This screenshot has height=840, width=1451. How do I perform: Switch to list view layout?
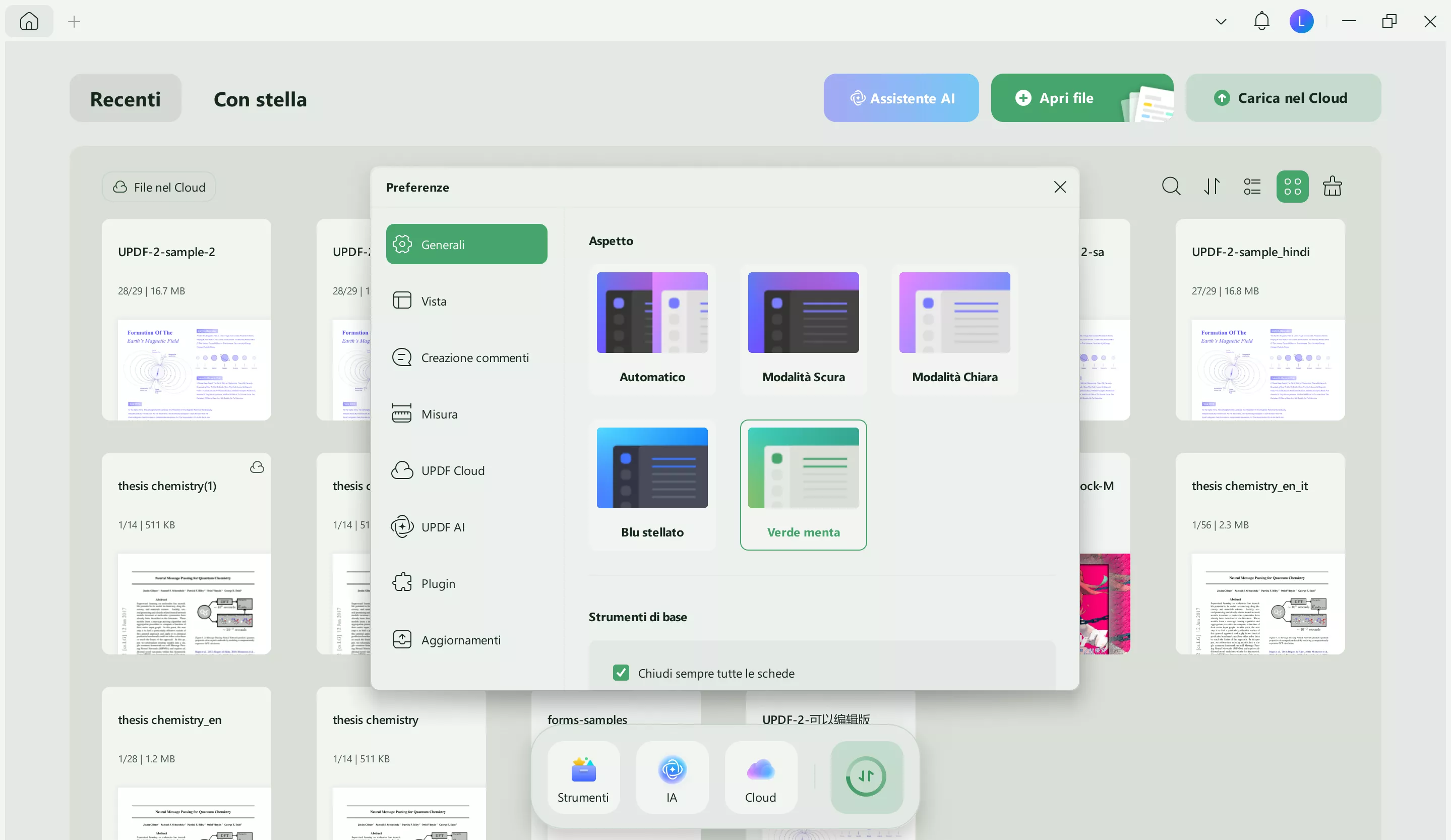click(x=1252, y=187)
